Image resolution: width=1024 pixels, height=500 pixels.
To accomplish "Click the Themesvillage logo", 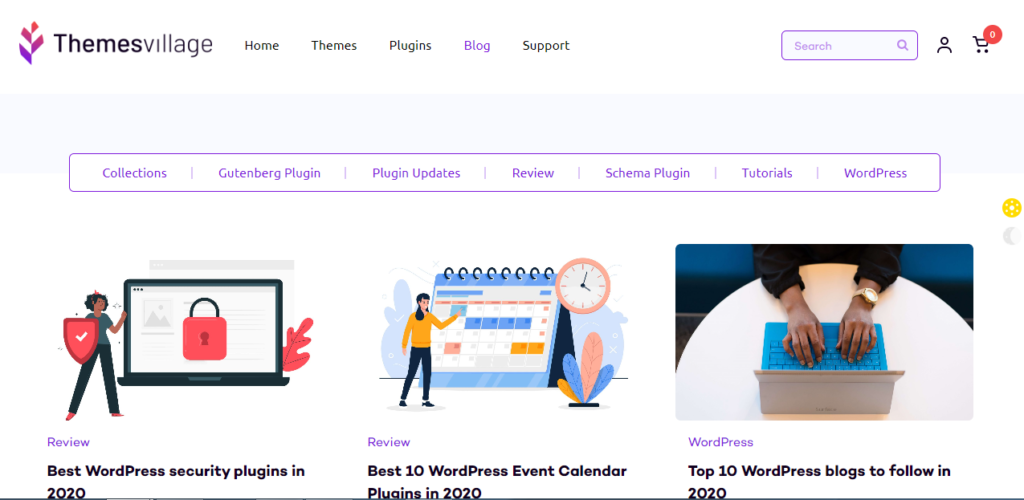I will click(116, 44).
